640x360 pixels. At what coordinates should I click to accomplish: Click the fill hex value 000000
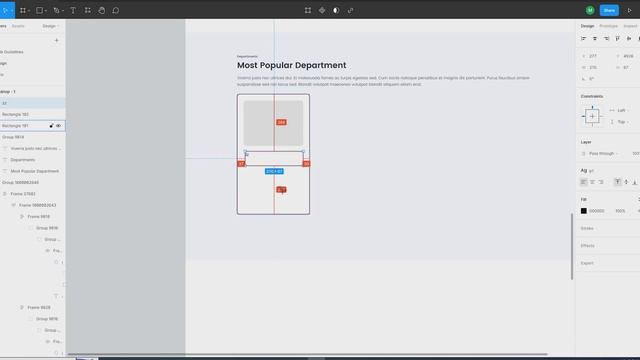tap(596, 211)
